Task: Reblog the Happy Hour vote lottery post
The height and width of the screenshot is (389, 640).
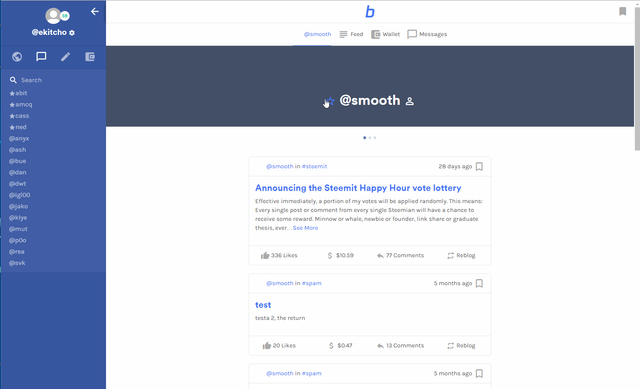Action: click(x=461, y=256)
